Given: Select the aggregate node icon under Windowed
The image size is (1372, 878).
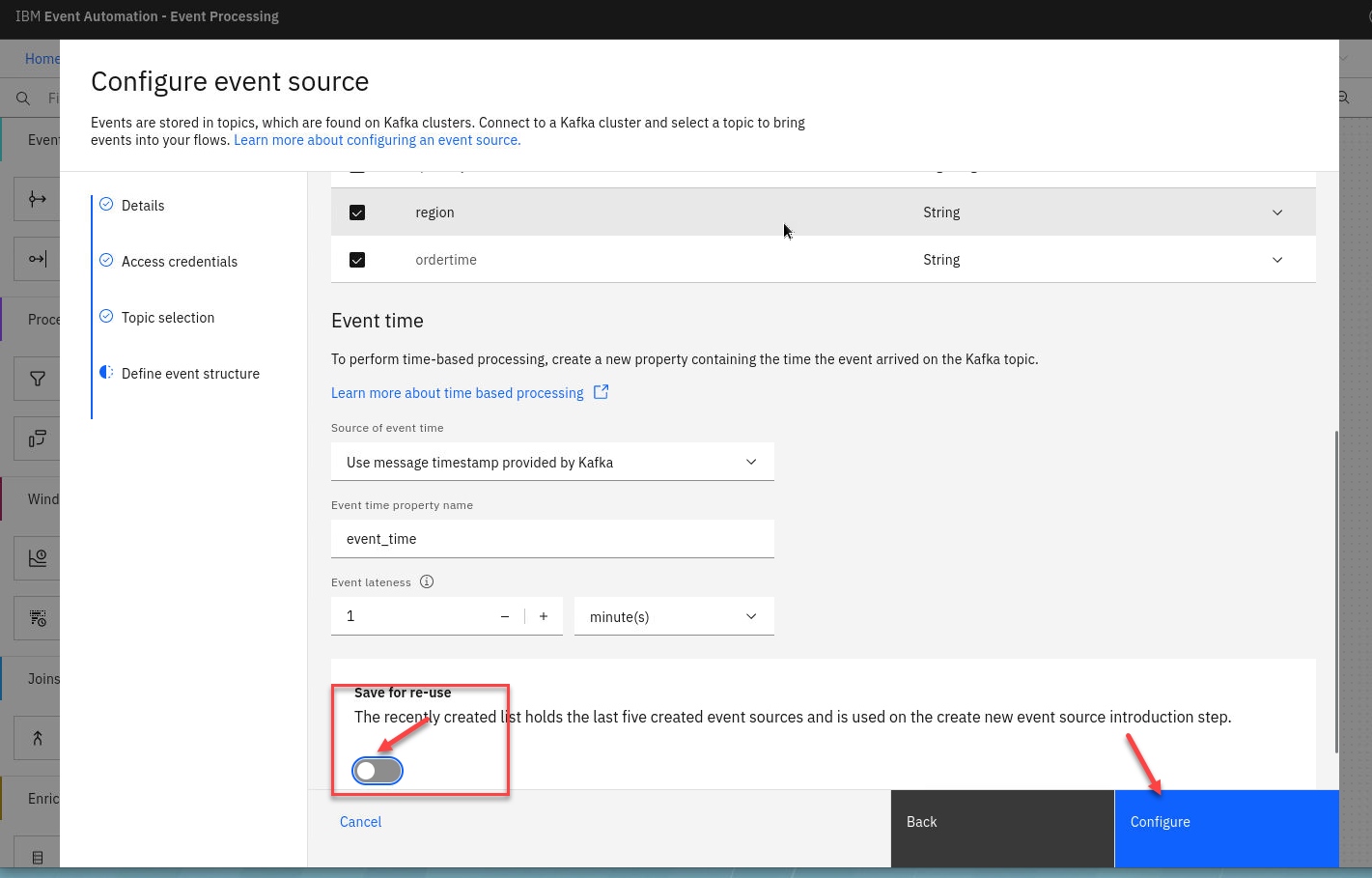Looking at the screenshot, I should click(38, 558).
